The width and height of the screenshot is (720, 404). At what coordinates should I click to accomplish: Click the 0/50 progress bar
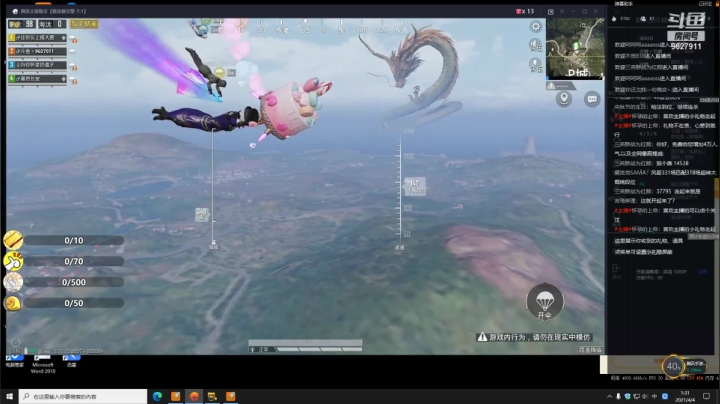pos(74,303)
